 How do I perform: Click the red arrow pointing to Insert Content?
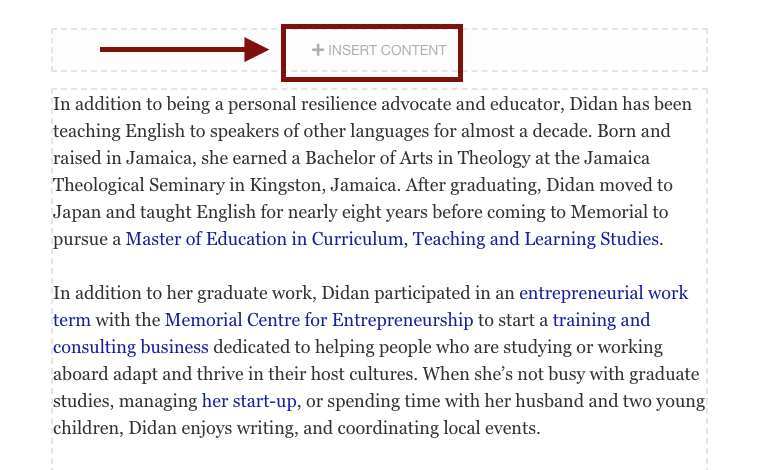(x=184, y=49)
